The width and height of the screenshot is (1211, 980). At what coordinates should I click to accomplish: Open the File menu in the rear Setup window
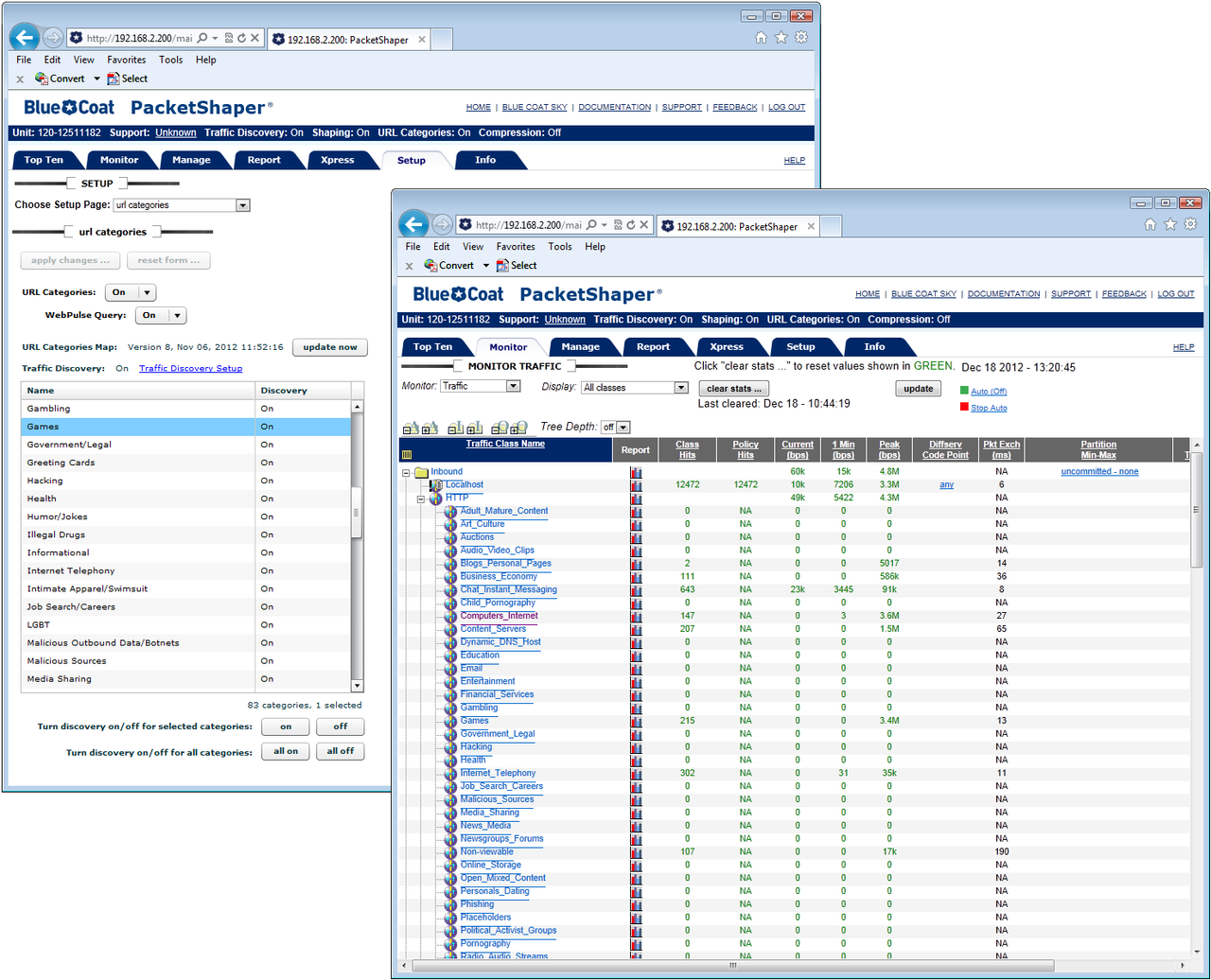[x=24, y=60]
